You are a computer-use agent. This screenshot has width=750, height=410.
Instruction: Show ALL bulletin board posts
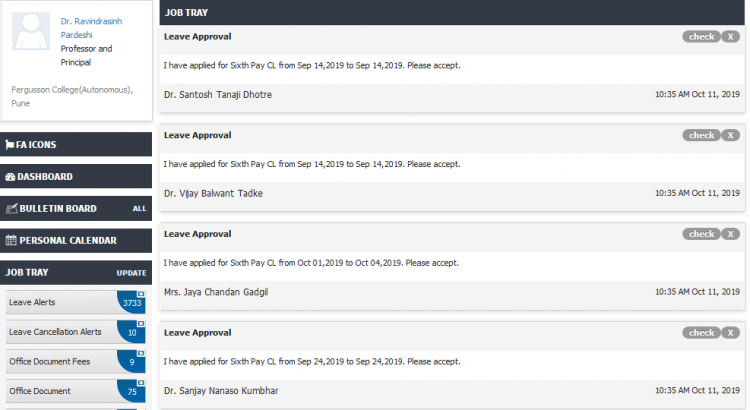(x=139, y=209)
